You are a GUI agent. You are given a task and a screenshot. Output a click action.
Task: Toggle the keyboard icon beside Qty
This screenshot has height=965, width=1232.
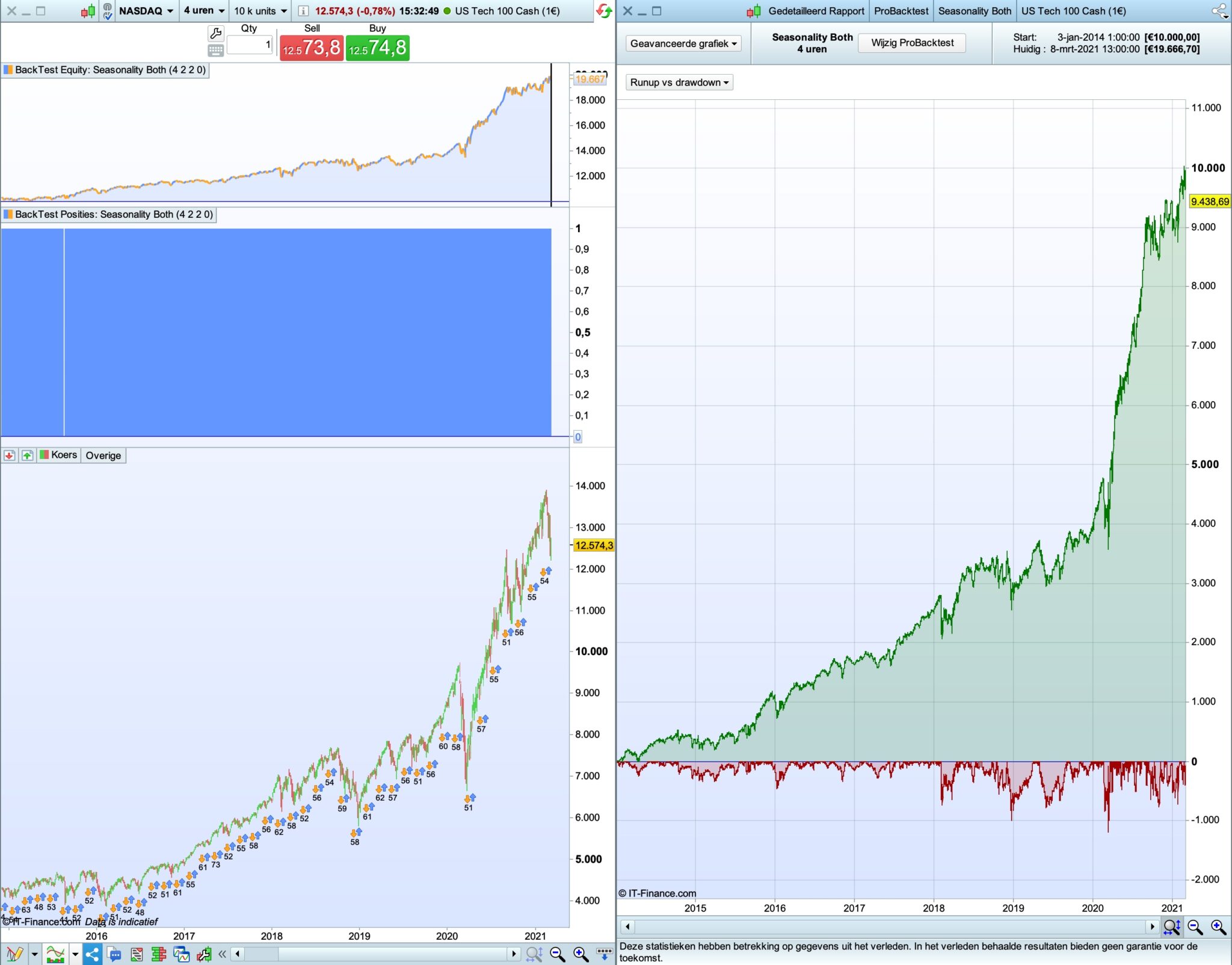tap(215, 51)
